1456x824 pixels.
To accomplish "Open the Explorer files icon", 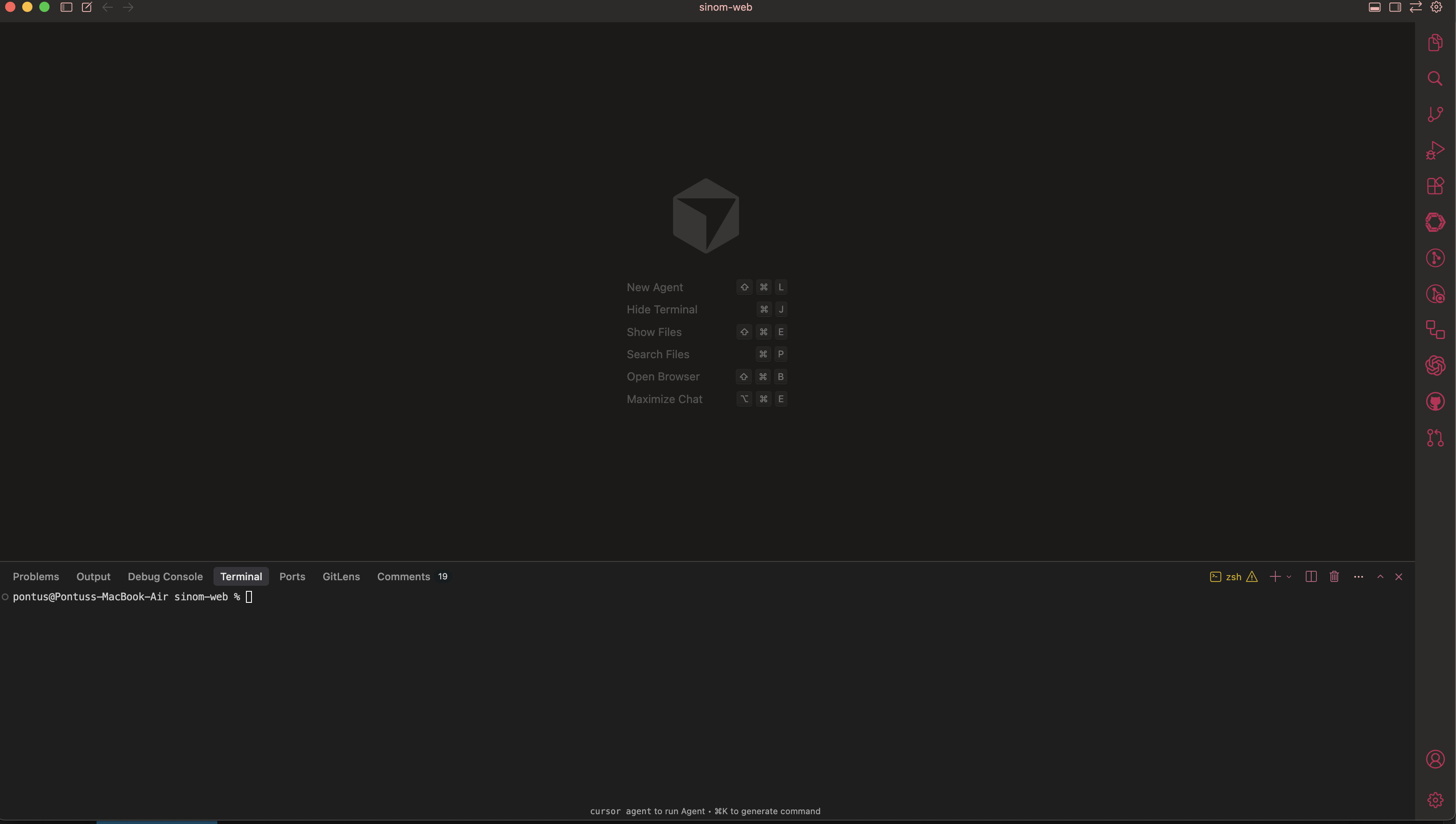I will tap(1435, 42).
